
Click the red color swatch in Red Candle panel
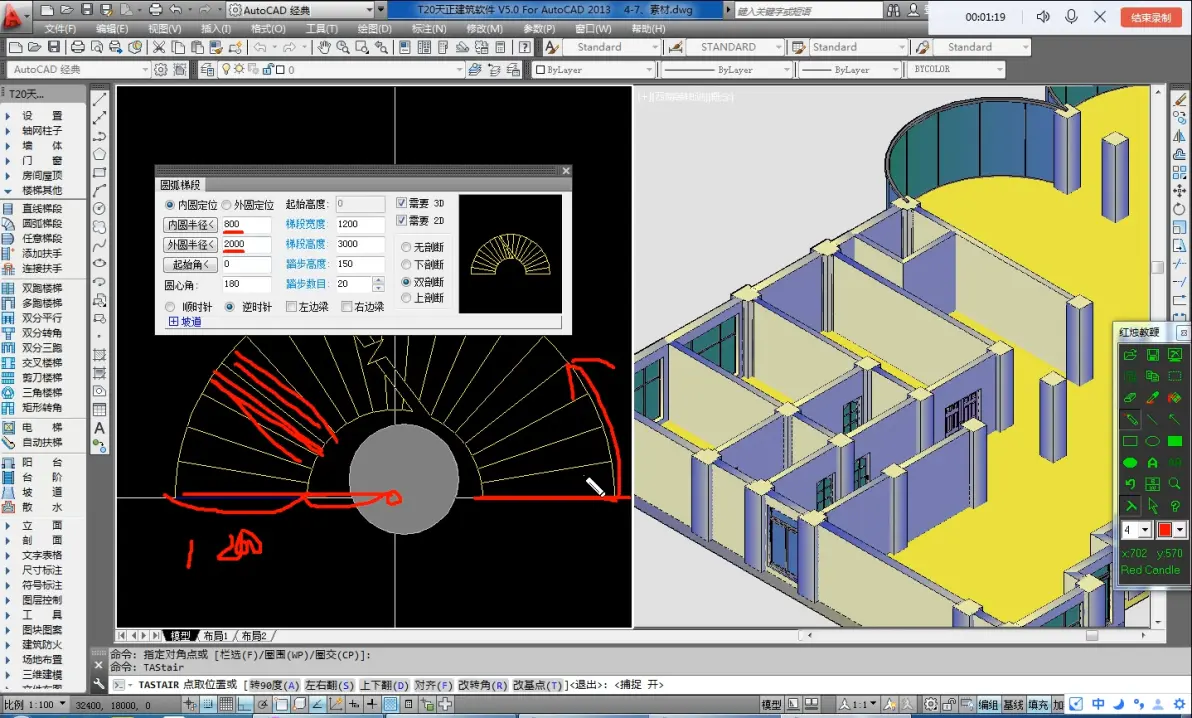1164,530
